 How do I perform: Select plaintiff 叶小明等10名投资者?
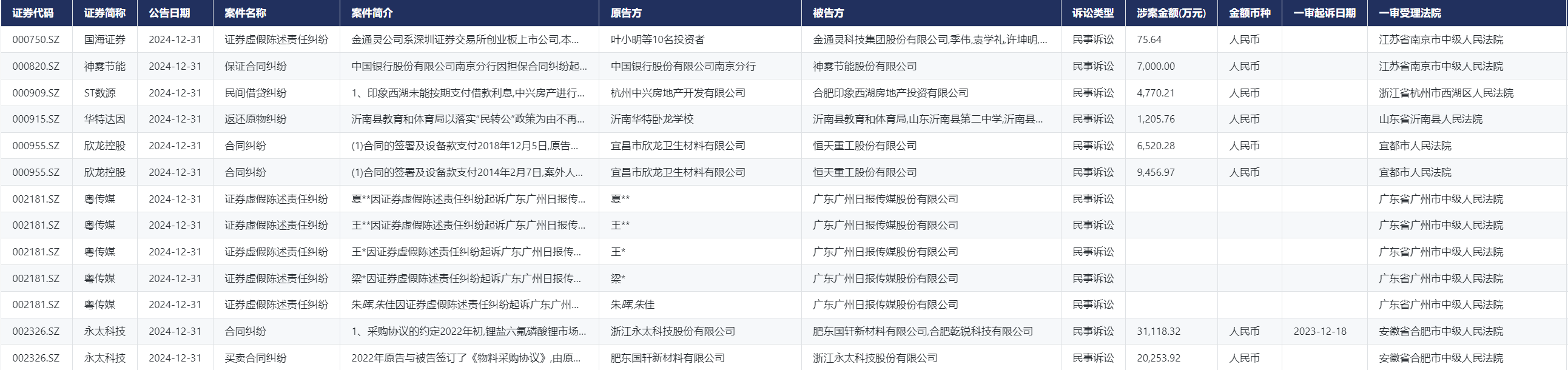(658, 39)
